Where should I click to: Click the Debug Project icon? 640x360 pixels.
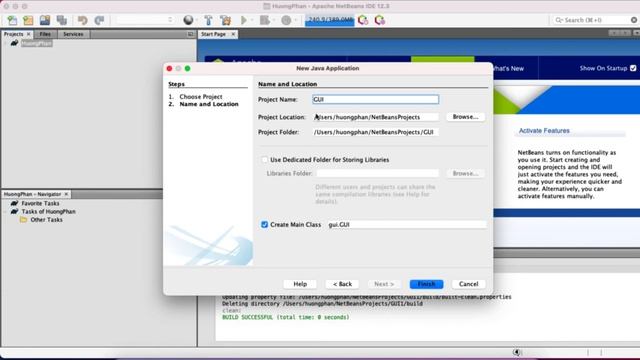click(x=265, y=20)
